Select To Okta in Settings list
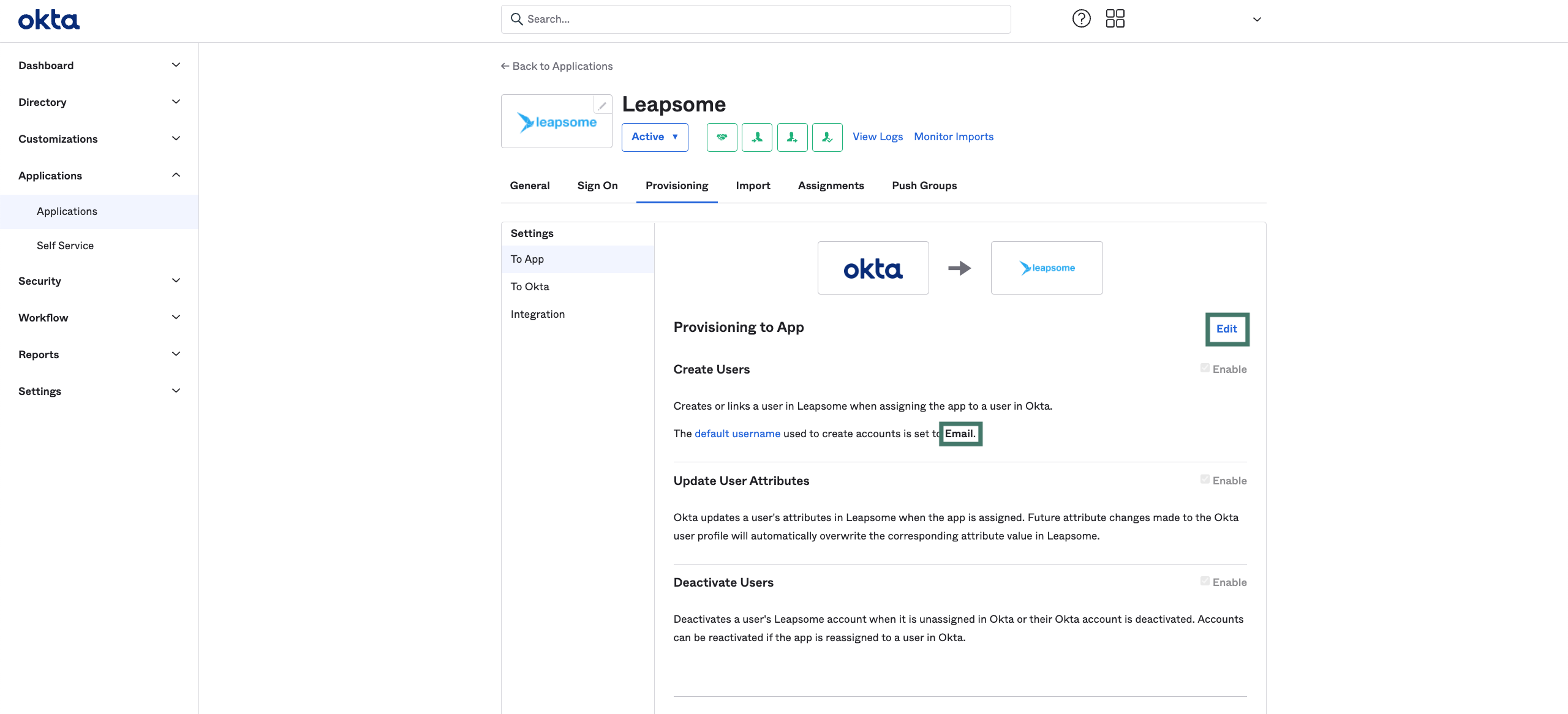 [578, 287]
